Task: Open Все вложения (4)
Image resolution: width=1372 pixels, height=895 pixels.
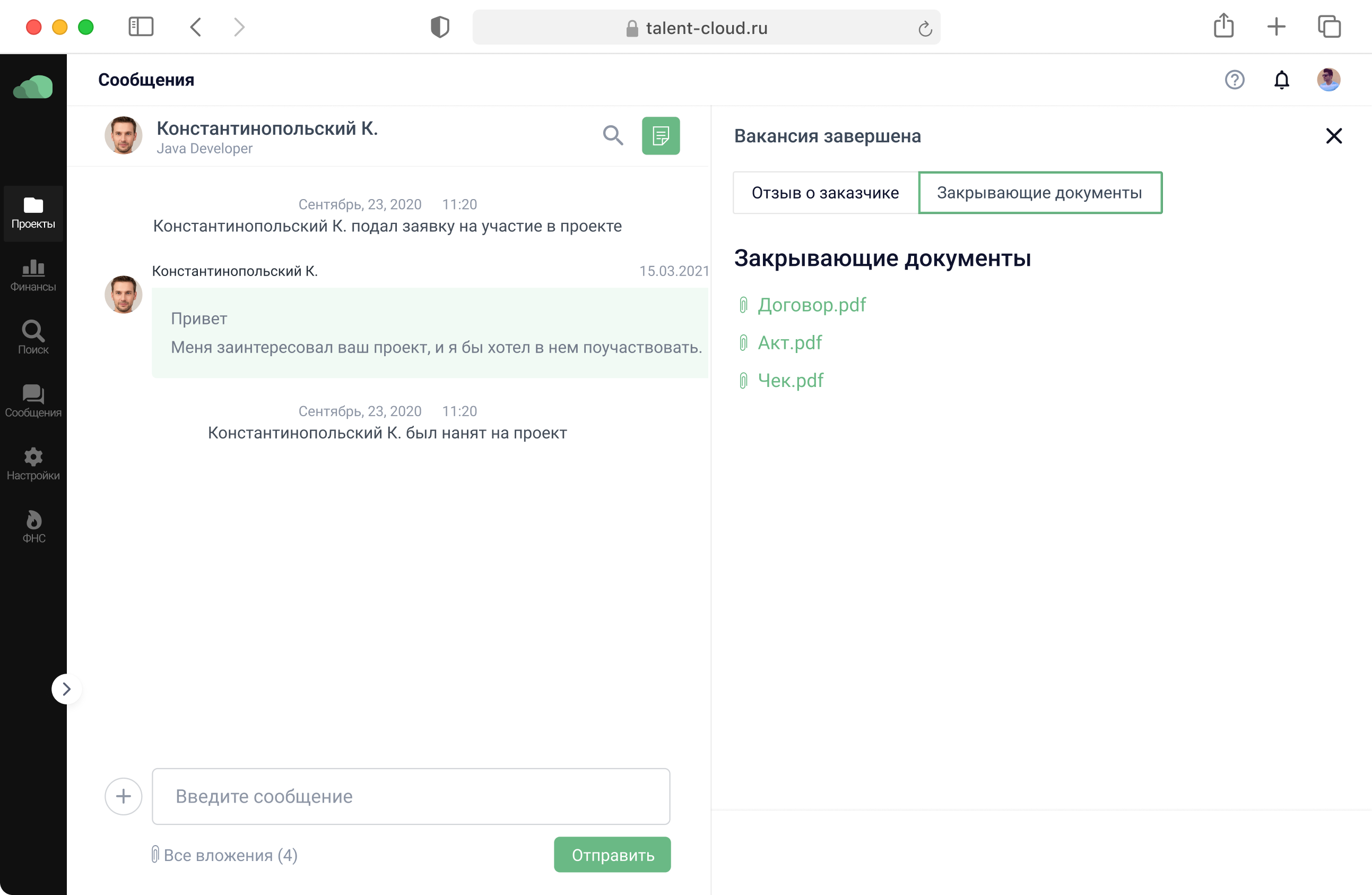Action: tap(225, 855)
